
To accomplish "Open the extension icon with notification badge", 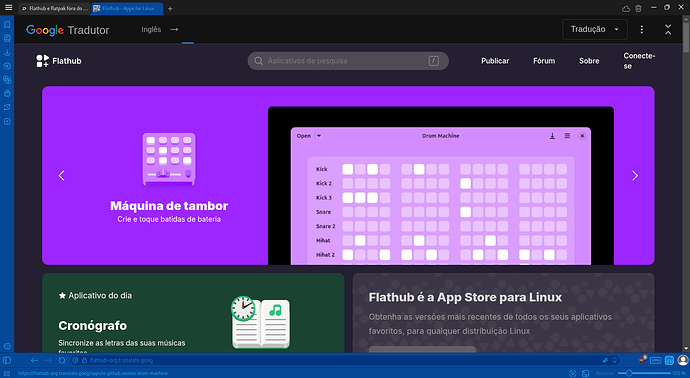I will click(x=642, y=360).
